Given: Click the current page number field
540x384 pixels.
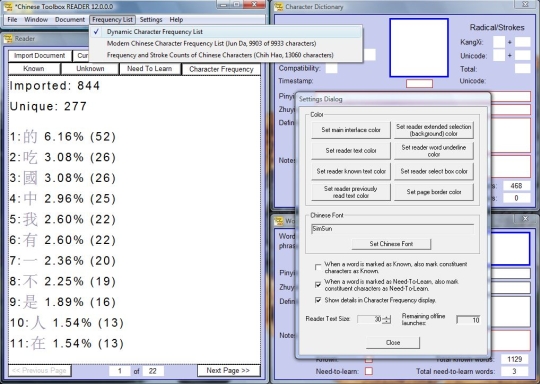Looking at the screenshot, I should [120, 371].
